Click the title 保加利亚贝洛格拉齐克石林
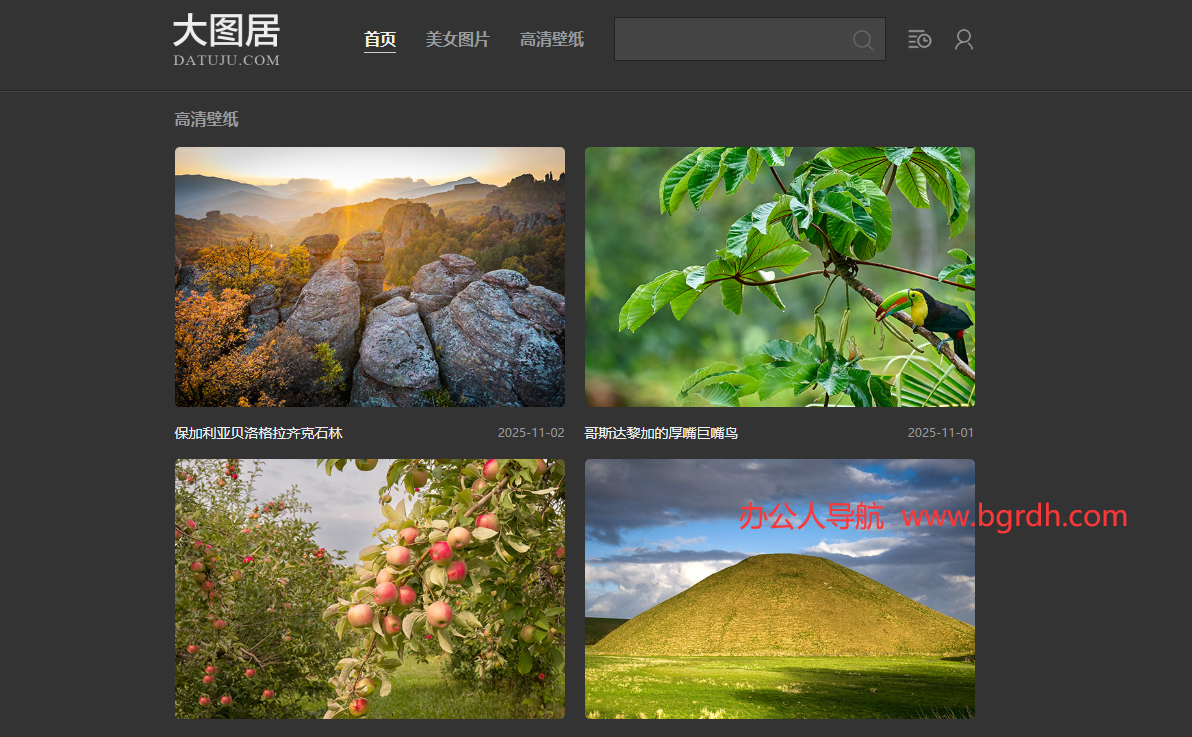1192x737 pixels. tap(258, 433)
